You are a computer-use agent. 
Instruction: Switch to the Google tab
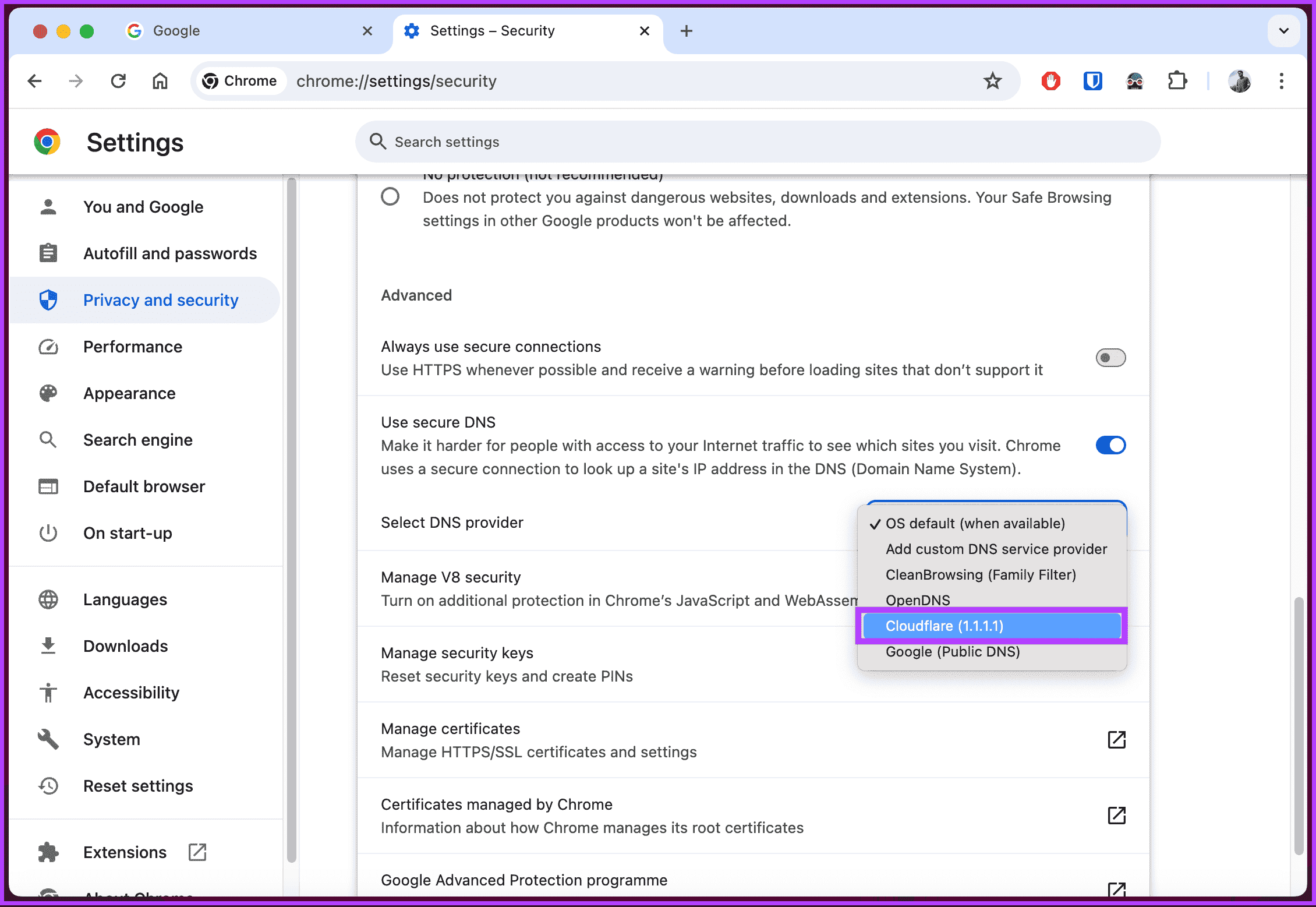tap(250, 31)
